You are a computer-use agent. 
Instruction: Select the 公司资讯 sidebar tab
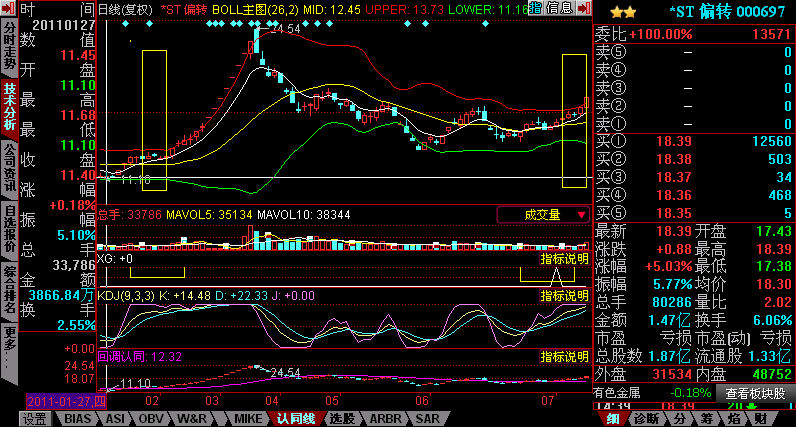pos(9,168)
